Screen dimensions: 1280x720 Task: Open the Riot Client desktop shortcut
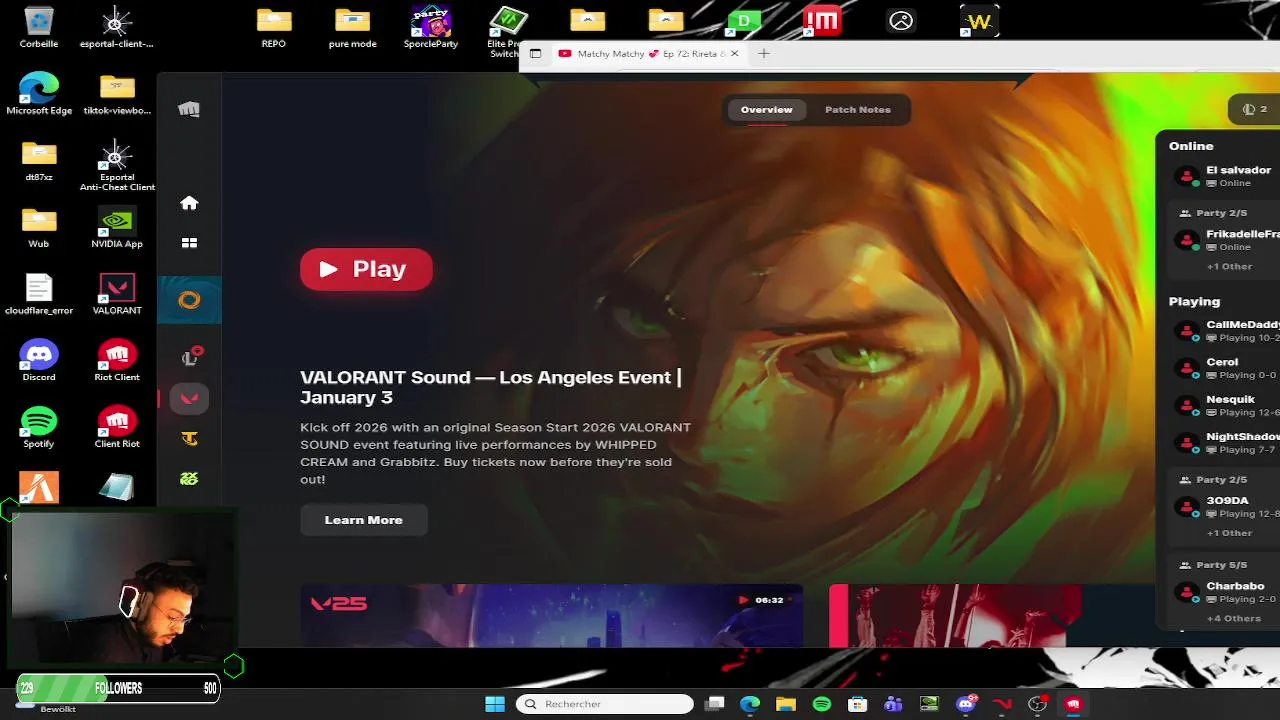(x=117, y=360)
